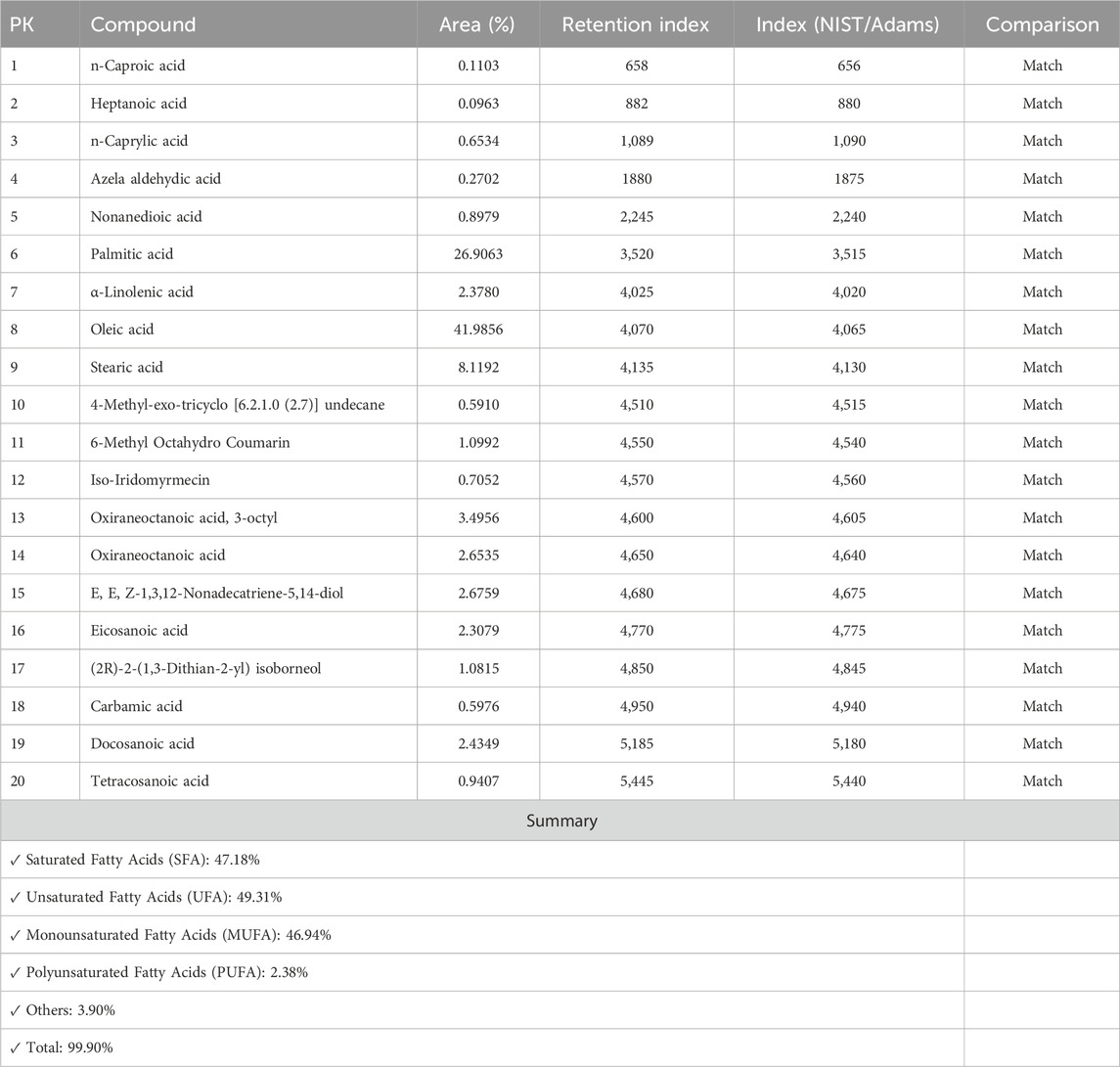Click NIST index value '656'
The width and height of the screenshot is (1120, 1067).
pos(849,66)
